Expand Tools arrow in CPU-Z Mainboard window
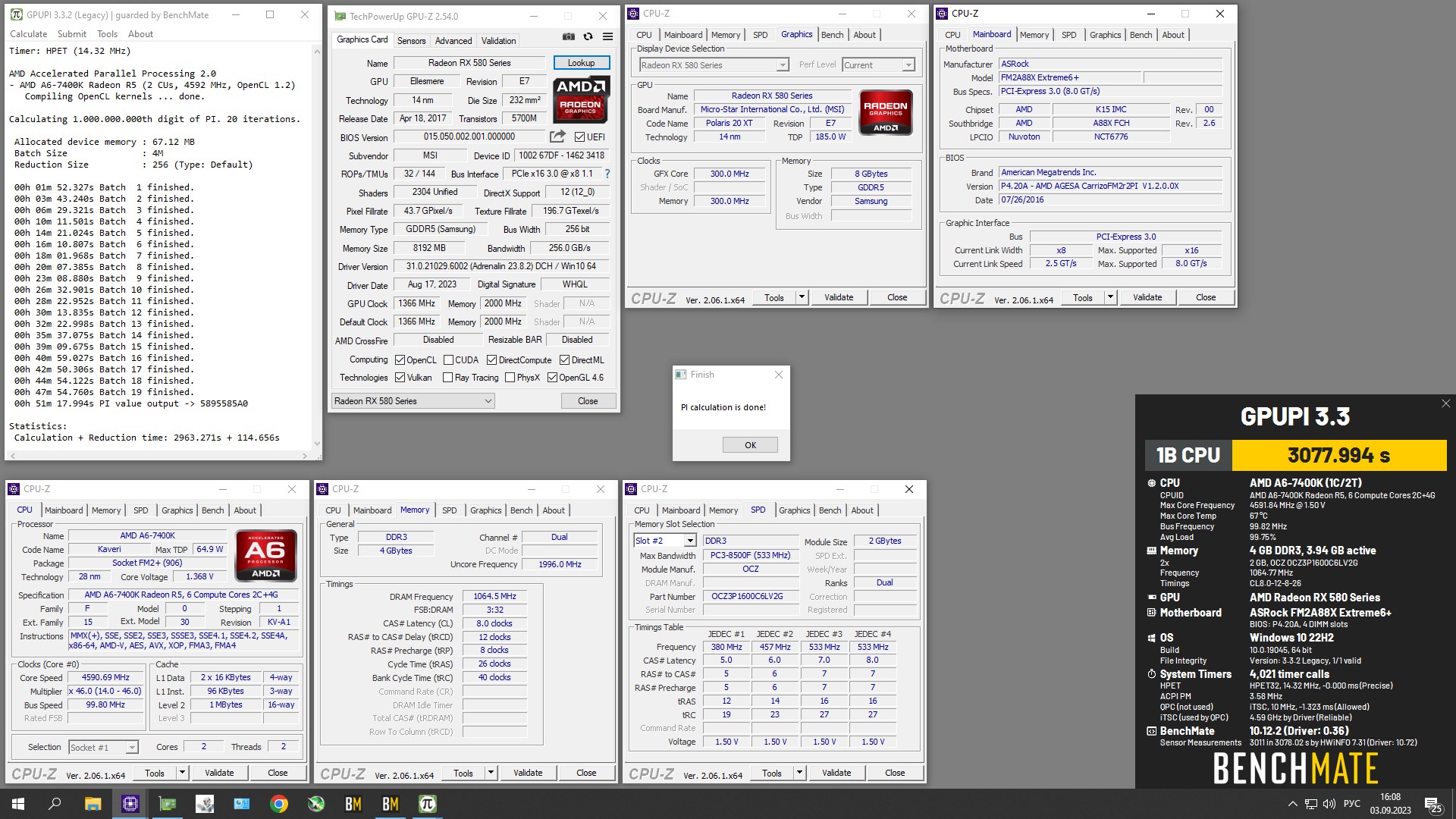The width and height of the screenshot is (1456, 819). (x=1110, y=297)
